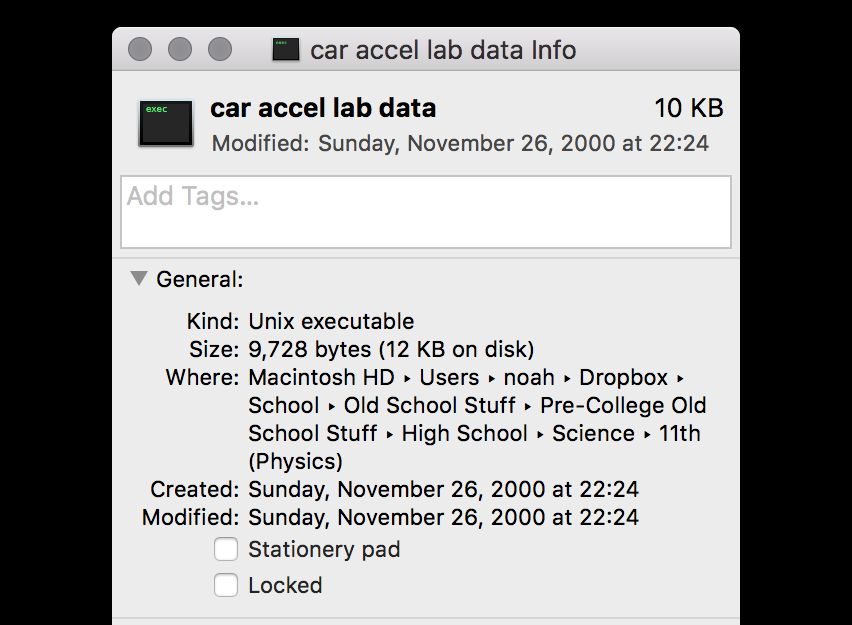This screenshot has height=625, width=852.
Task: Tick the Locked checkbox
Action: point(226,585)
